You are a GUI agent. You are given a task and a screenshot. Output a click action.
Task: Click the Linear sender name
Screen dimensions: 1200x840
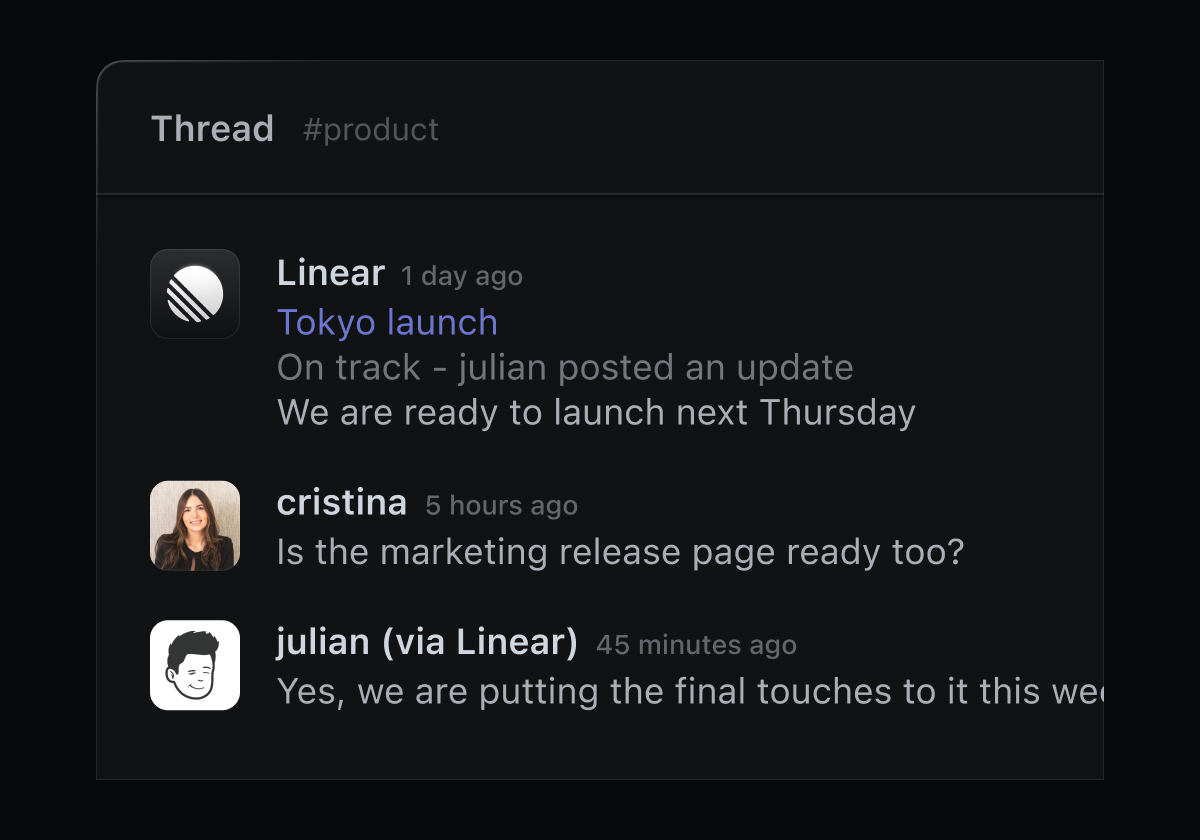(331, 273)
